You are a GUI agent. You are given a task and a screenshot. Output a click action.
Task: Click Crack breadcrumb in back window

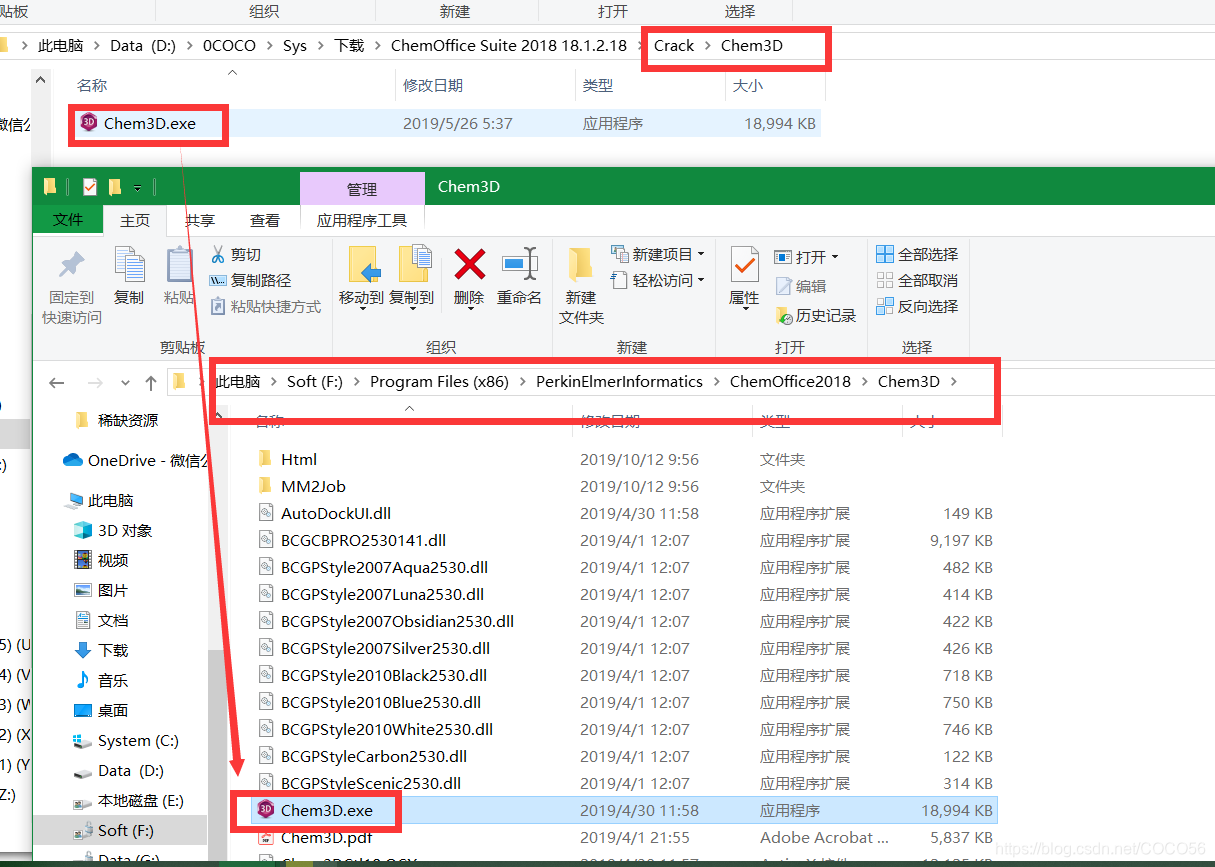click(674, 45)
